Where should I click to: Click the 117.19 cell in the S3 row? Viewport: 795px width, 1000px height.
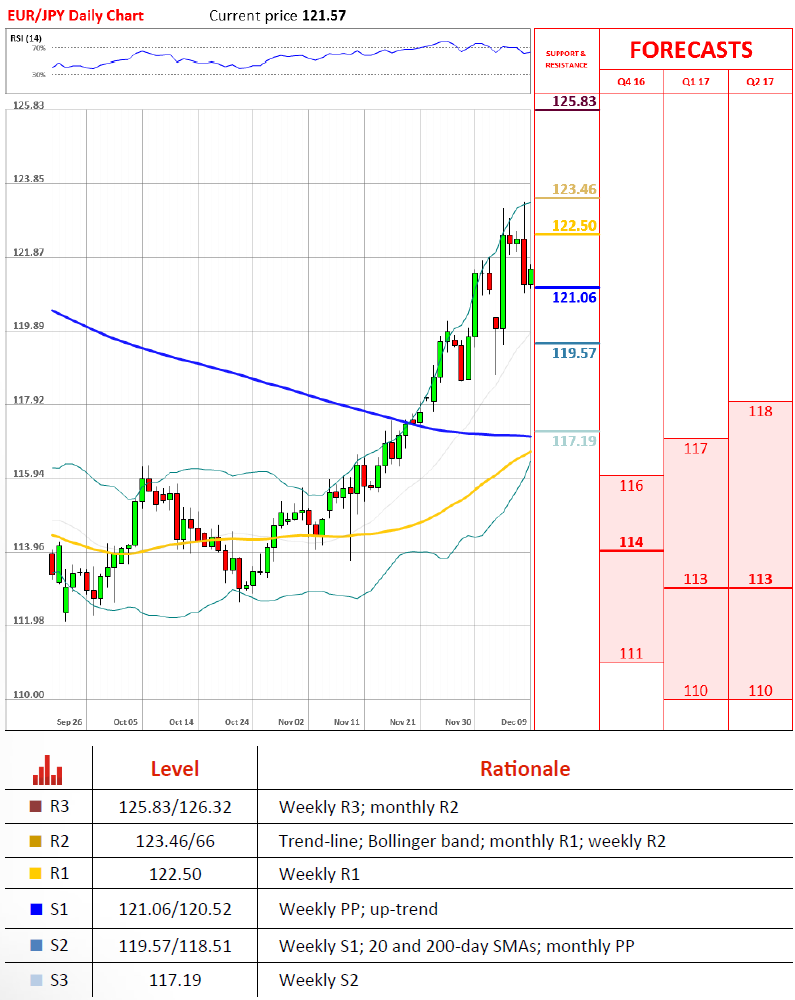175,980
